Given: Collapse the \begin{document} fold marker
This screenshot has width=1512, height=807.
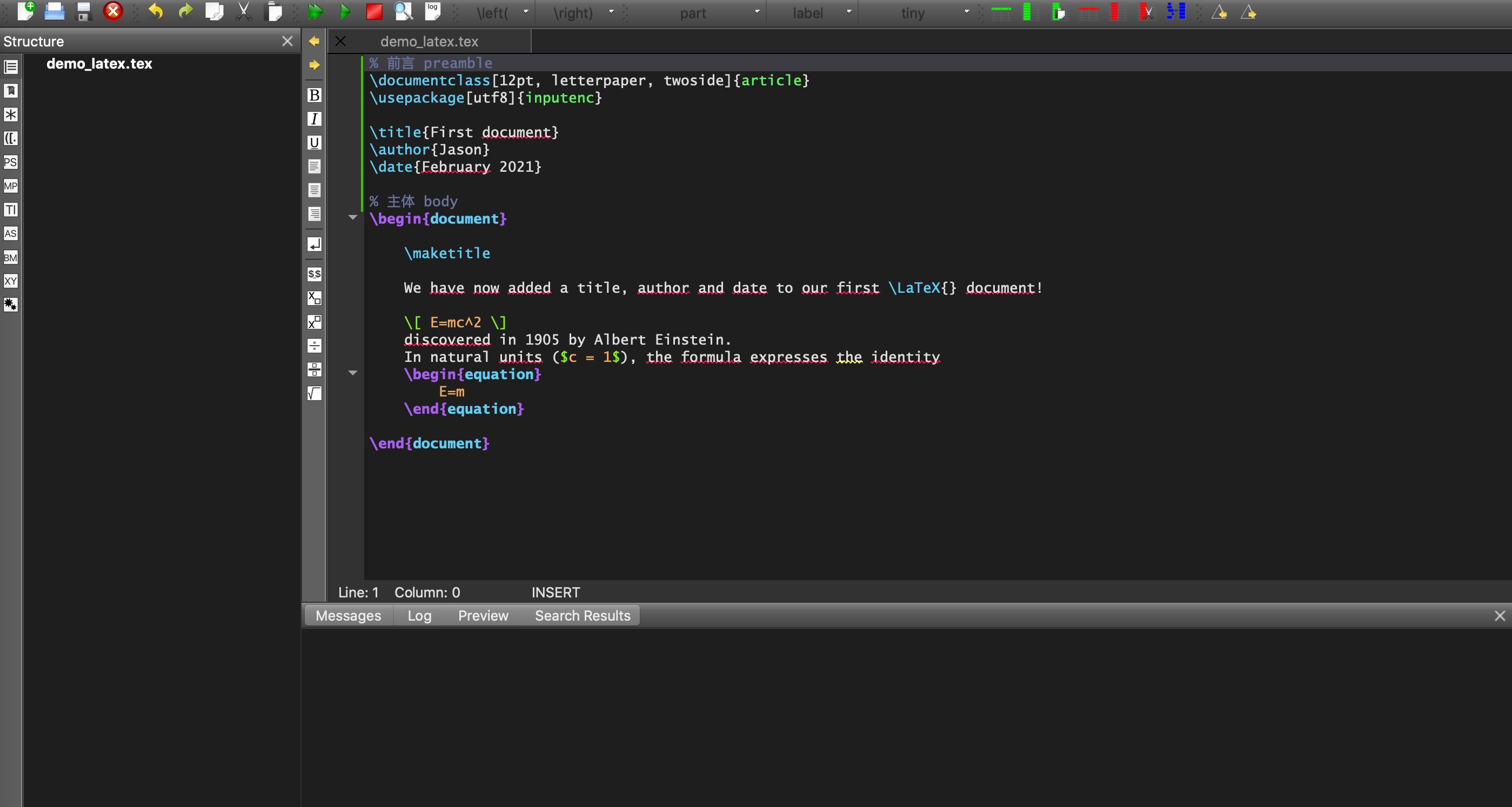Looking at the screenshot, I should (353, 218).
